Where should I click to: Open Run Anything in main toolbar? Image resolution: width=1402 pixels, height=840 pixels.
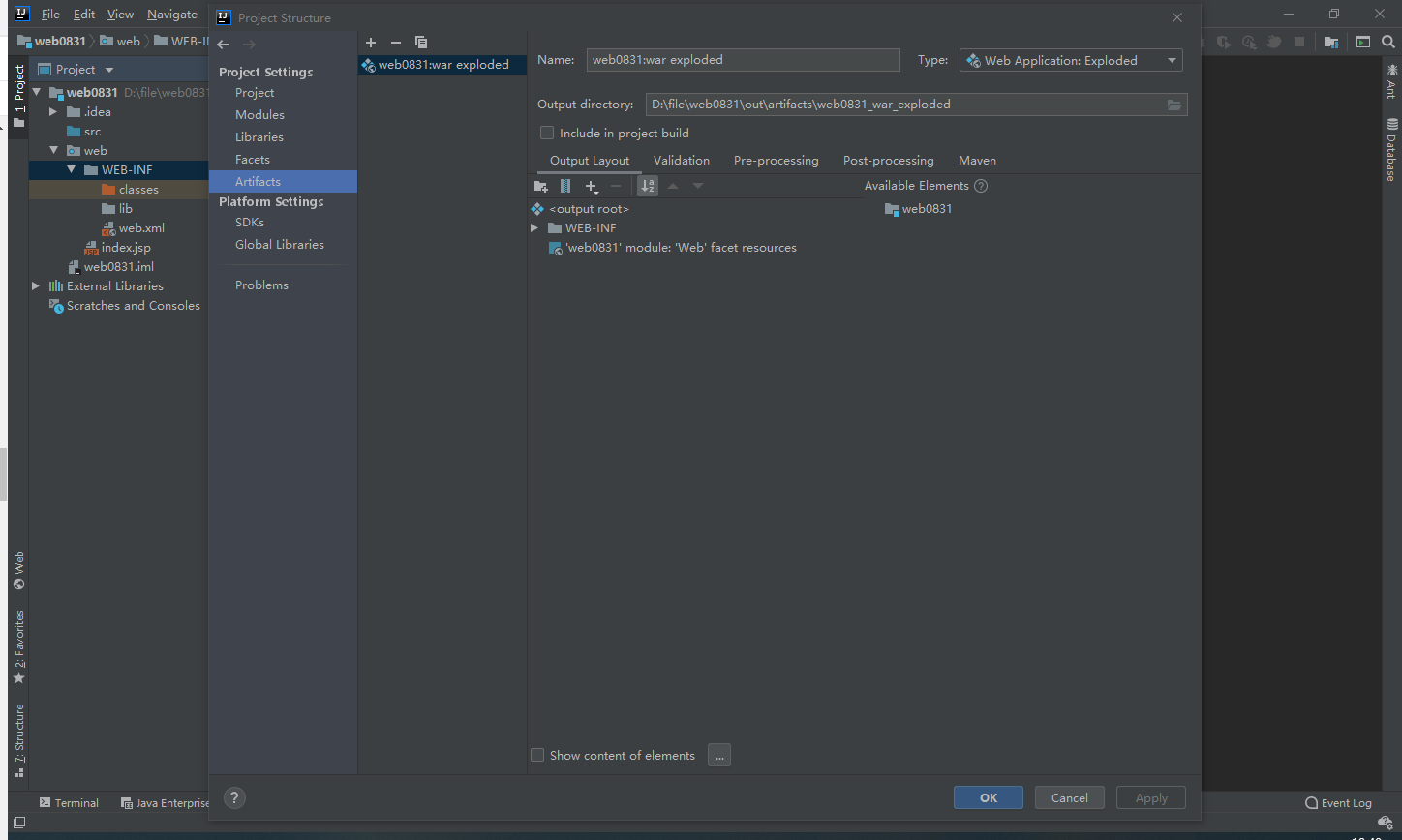pos(1363,43)
